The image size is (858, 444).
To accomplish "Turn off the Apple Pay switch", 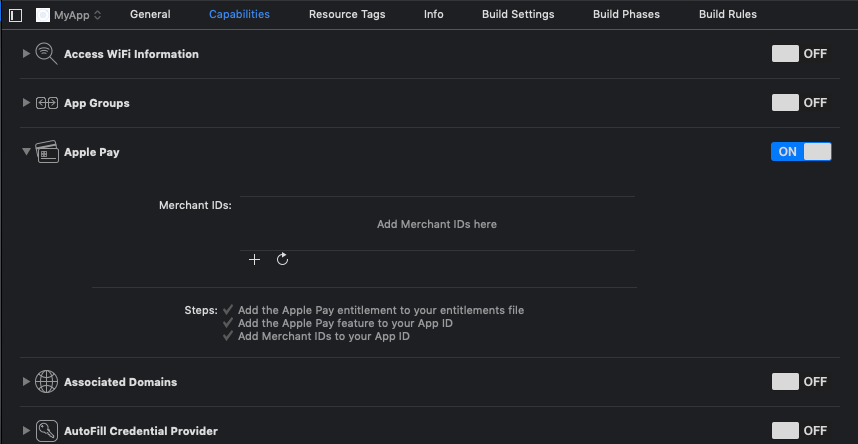I will 801,152.
